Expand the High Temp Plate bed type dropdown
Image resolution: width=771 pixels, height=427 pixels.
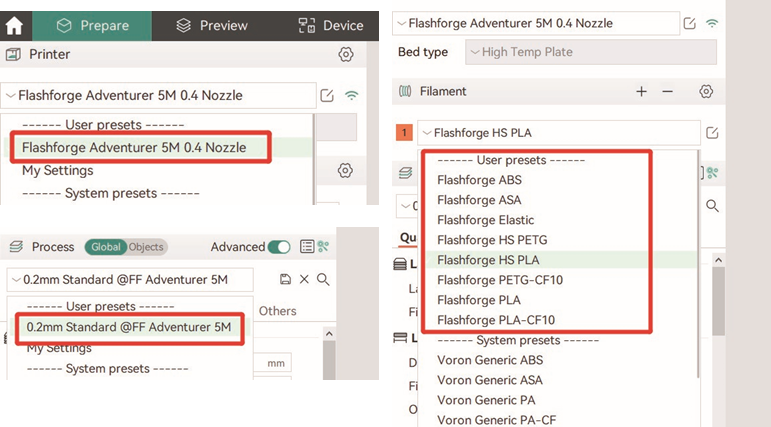tap(591, 52)
